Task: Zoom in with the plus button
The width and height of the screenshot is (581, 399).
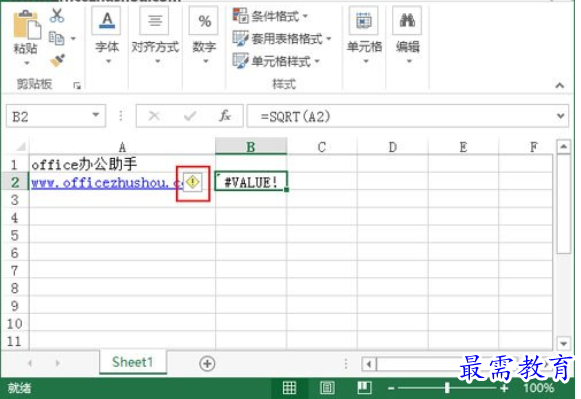Action: click(504, 388)
